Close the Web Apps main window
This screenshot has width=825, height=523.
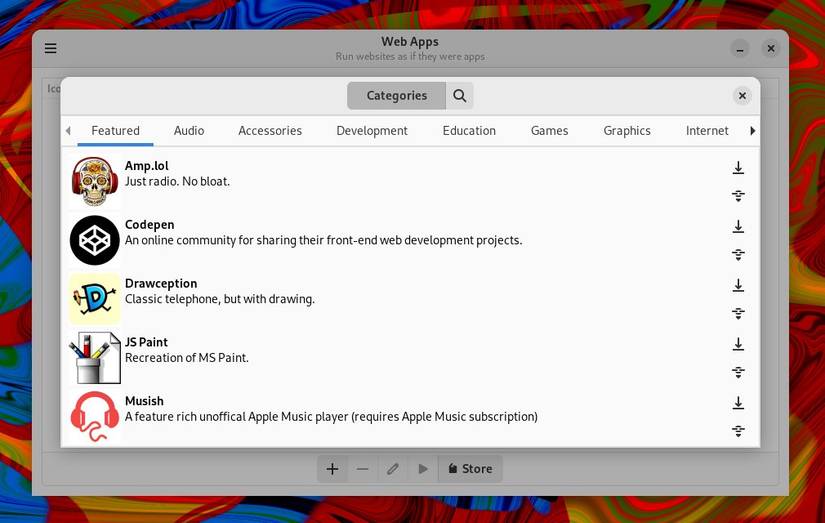771,49
